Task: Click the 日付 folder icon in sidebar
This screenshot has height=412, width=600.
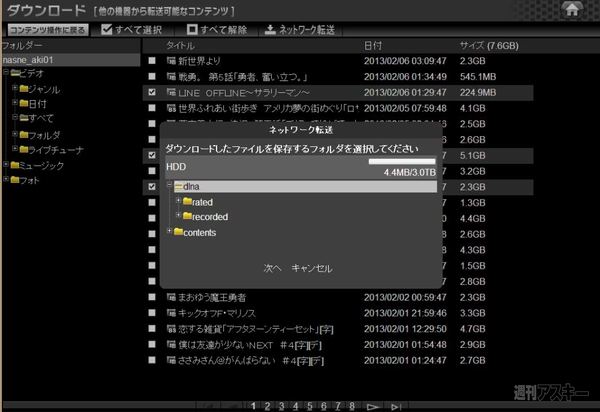Action: point(24,103)
